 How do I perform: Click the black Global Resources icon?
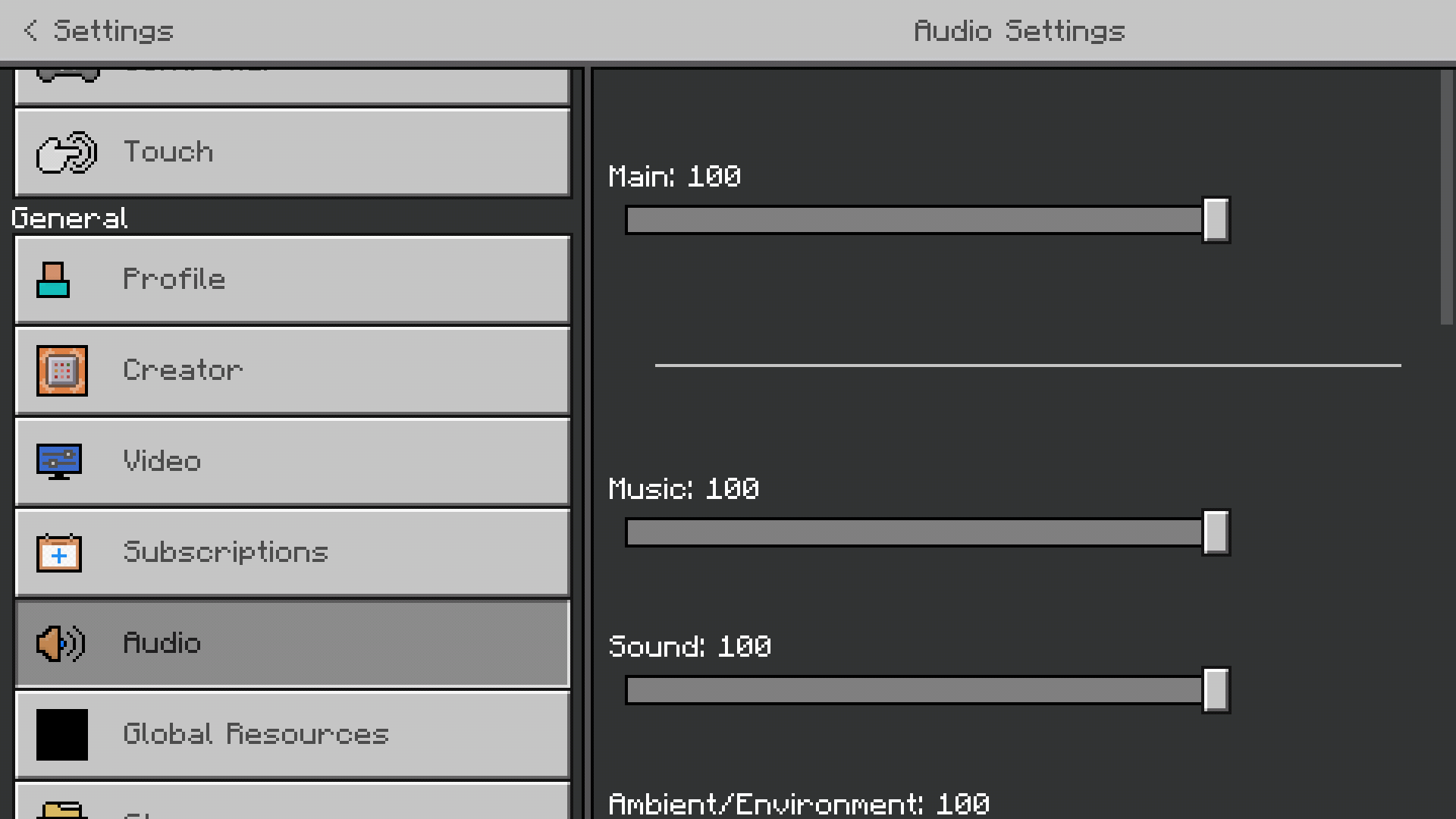point(62,735)
